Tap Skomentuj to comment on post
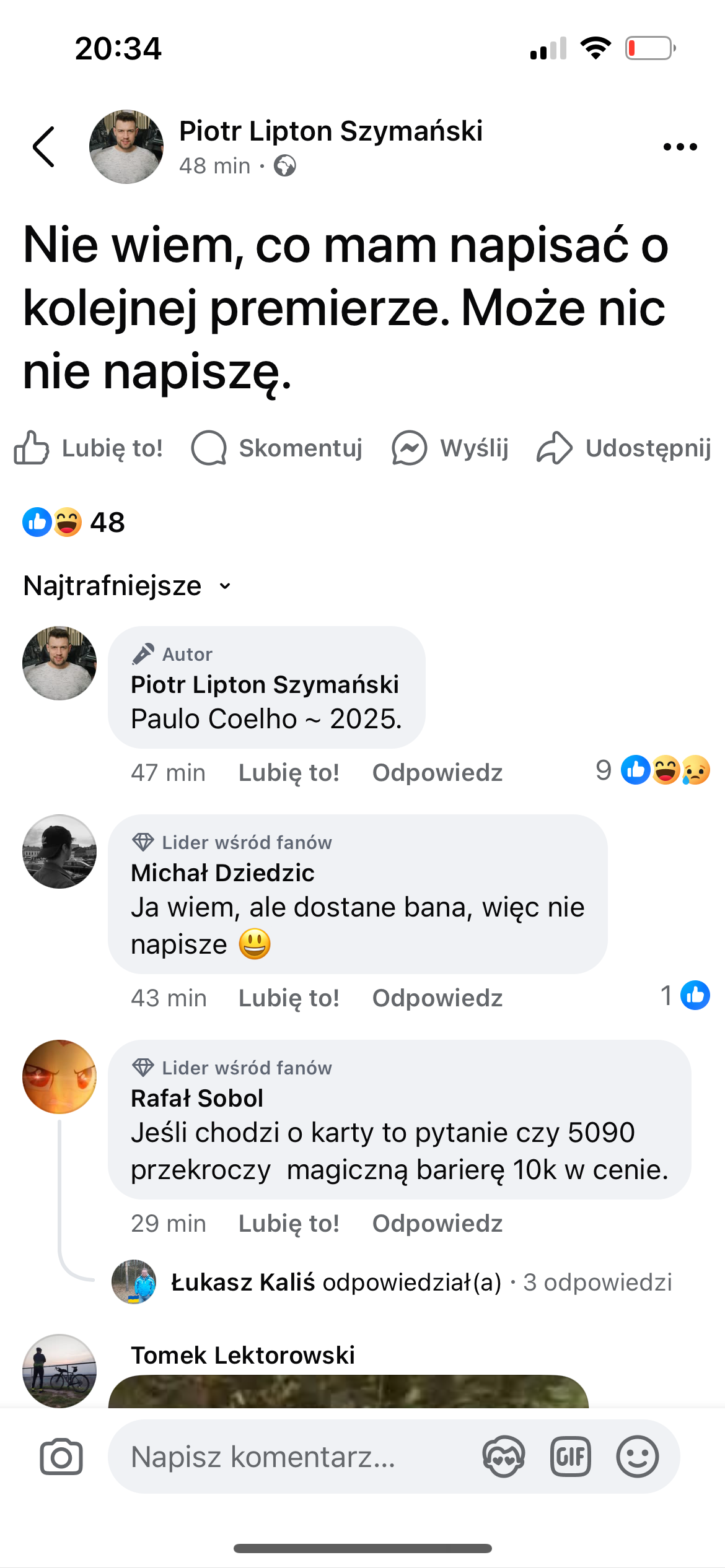The height and width of the screenshot is (1568, 725). coord(276,448)
